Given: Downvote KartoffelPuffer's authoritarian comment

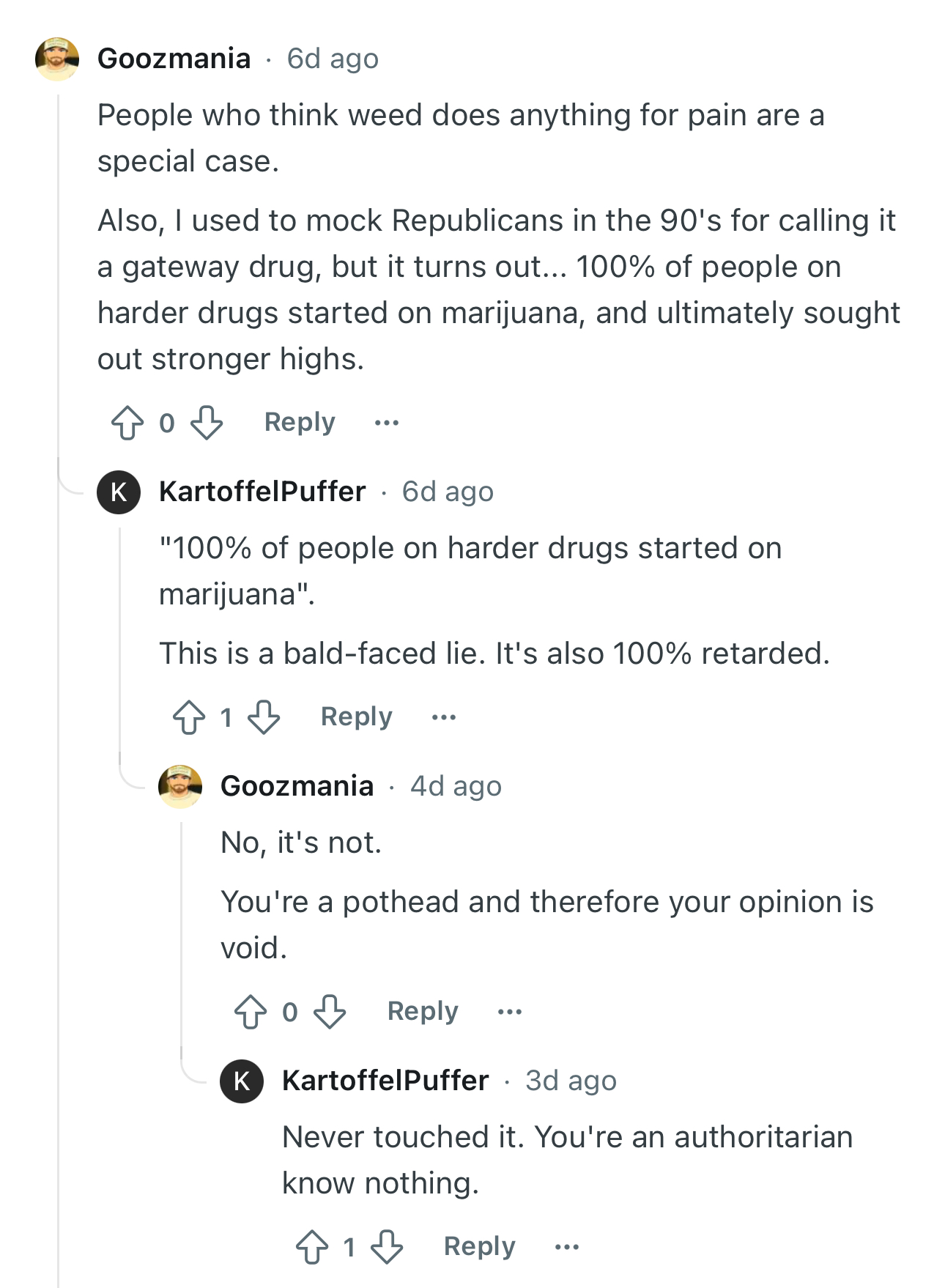Looking at the screenshot, I should coord(387,1247).
